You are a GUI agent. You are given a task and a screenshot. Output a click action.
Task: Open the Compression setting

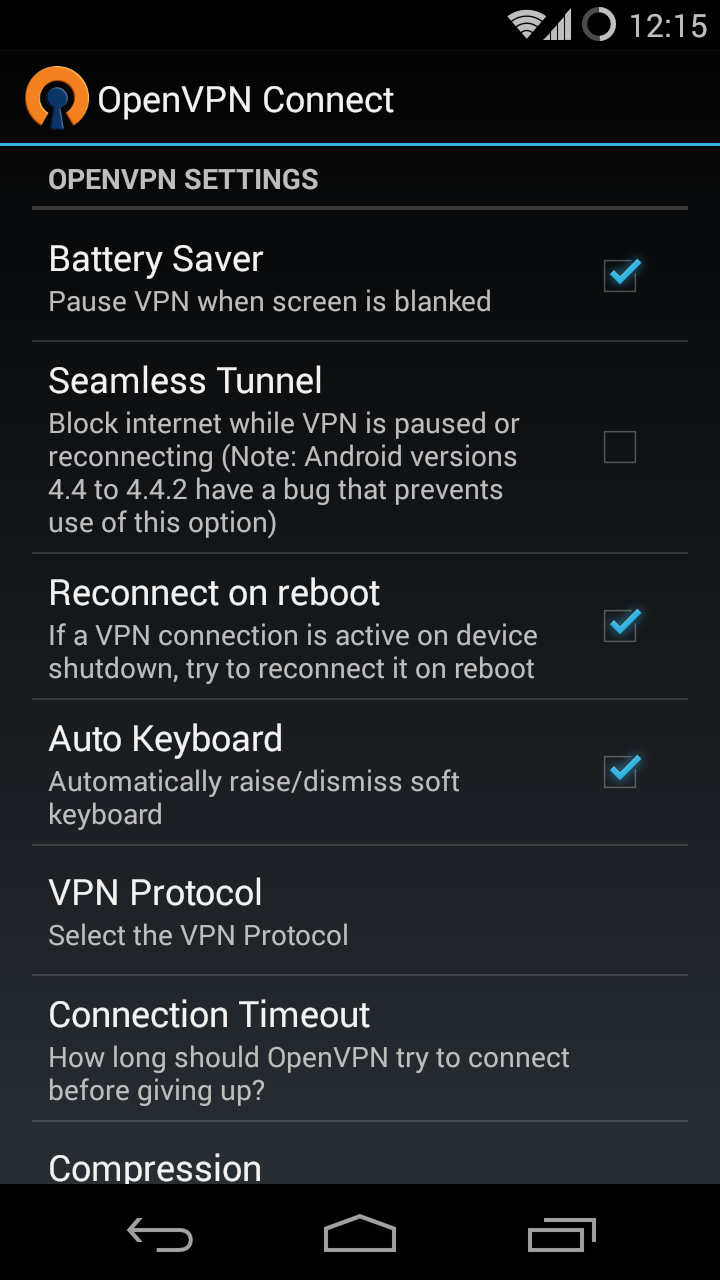click(155, 1166)
